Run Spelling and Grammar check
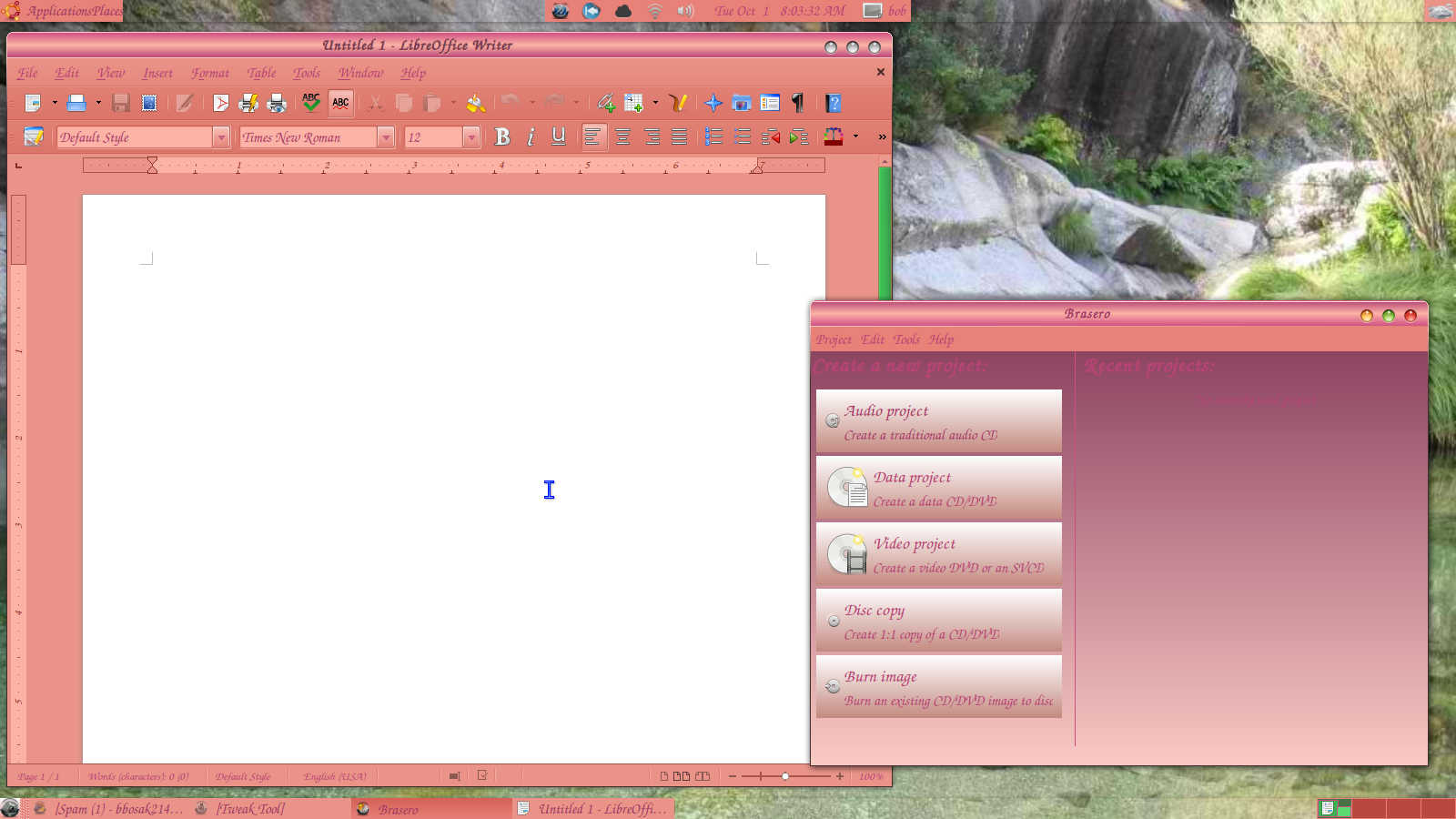The height and width of the screenshot is (819, 1456). coord(311,103)
